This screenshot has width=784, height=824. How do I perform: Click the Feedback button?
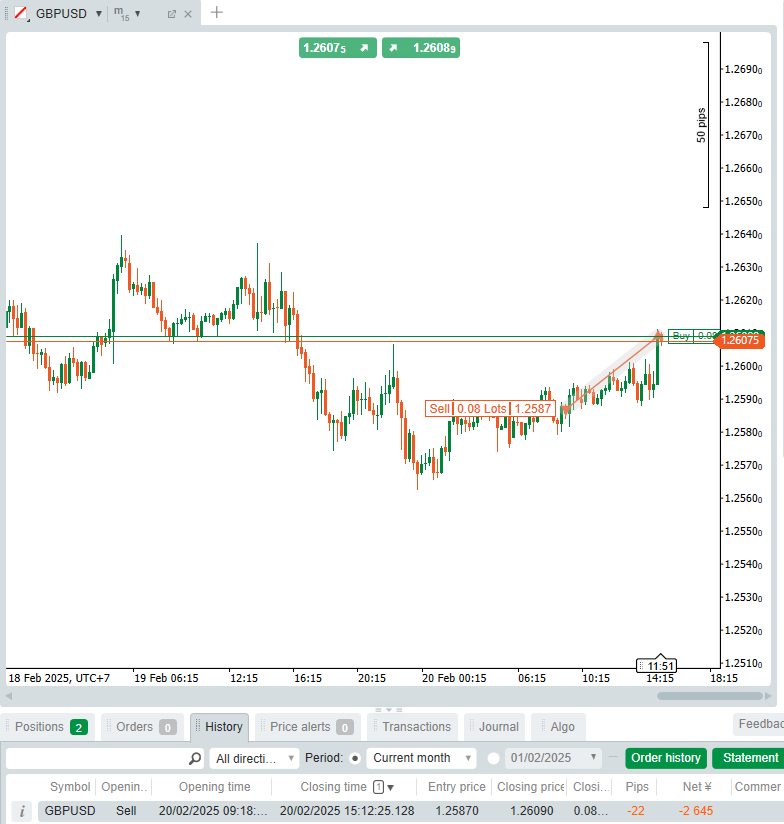coord(759,724)
